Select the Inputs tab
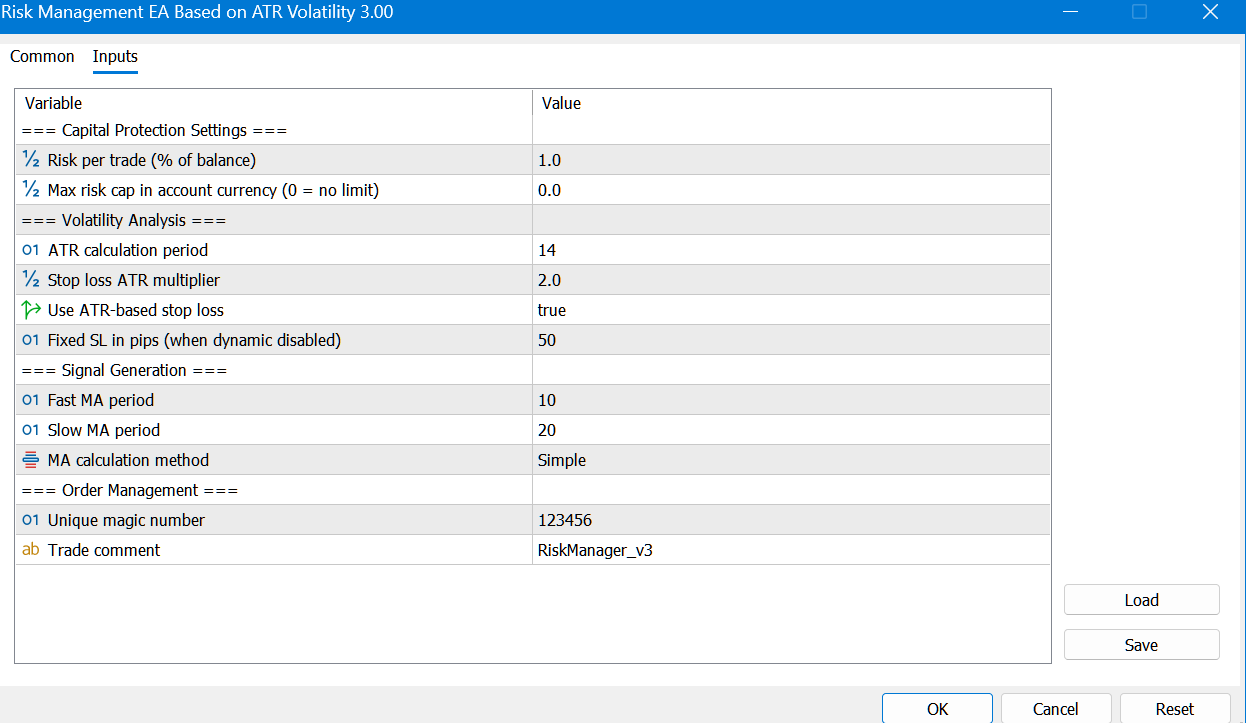The image size is (1246, 723). (x=115, y=57)
